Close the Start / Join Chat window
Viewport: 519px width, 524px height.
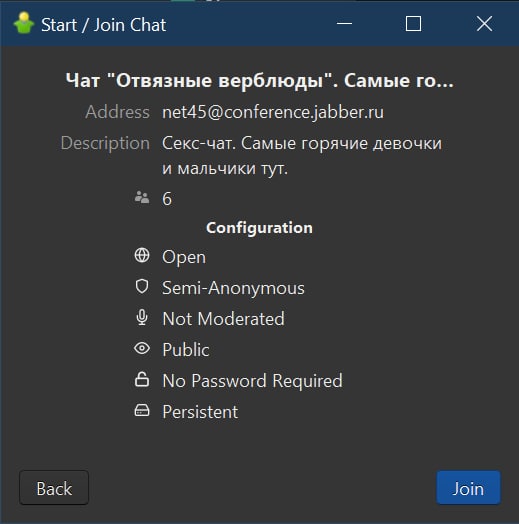click(484, 23)
